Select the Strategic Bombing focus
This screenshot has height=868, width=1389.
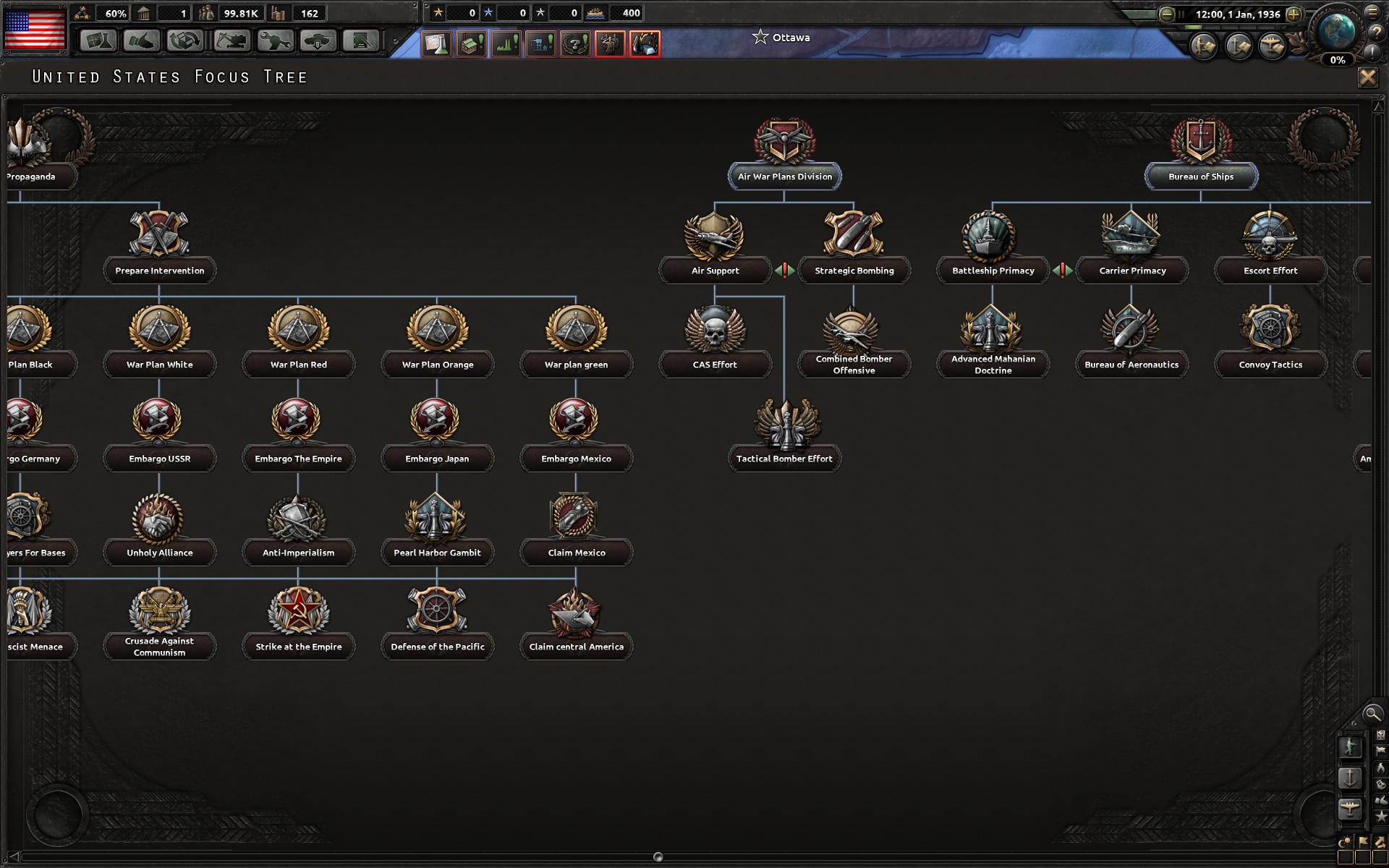(854, 271)
